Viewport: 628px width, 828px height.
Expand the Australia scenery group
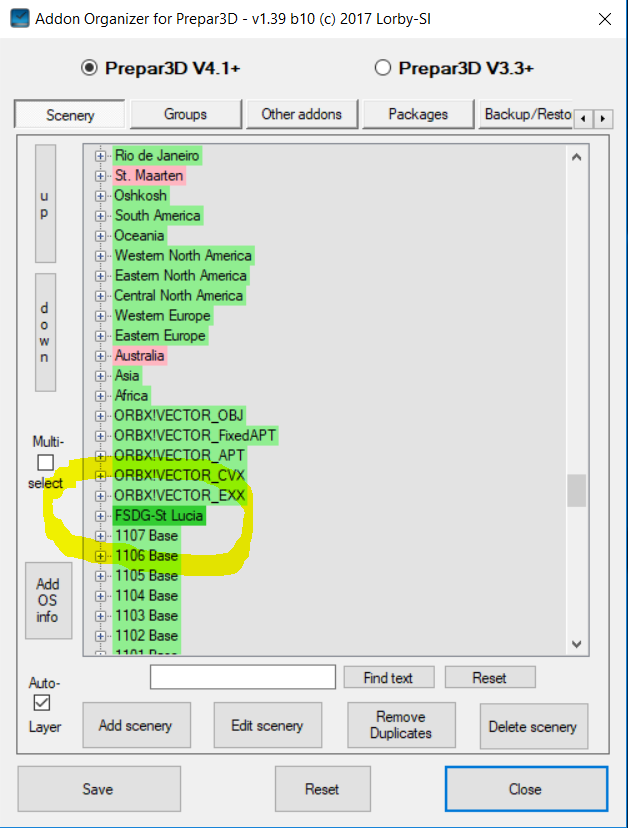[100, 356]
